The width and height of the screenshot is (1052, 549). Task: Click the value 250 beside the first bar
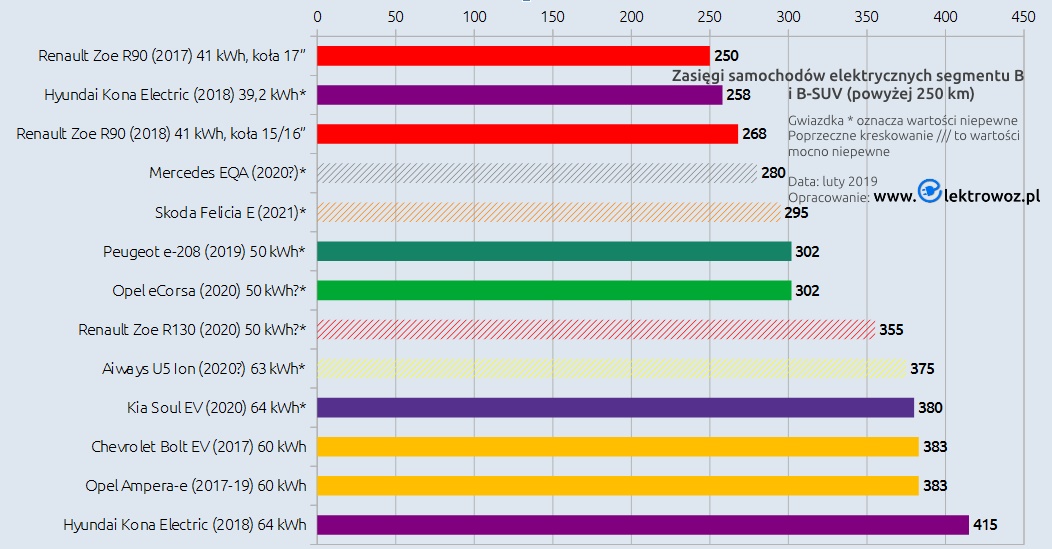tap(726, 56)
